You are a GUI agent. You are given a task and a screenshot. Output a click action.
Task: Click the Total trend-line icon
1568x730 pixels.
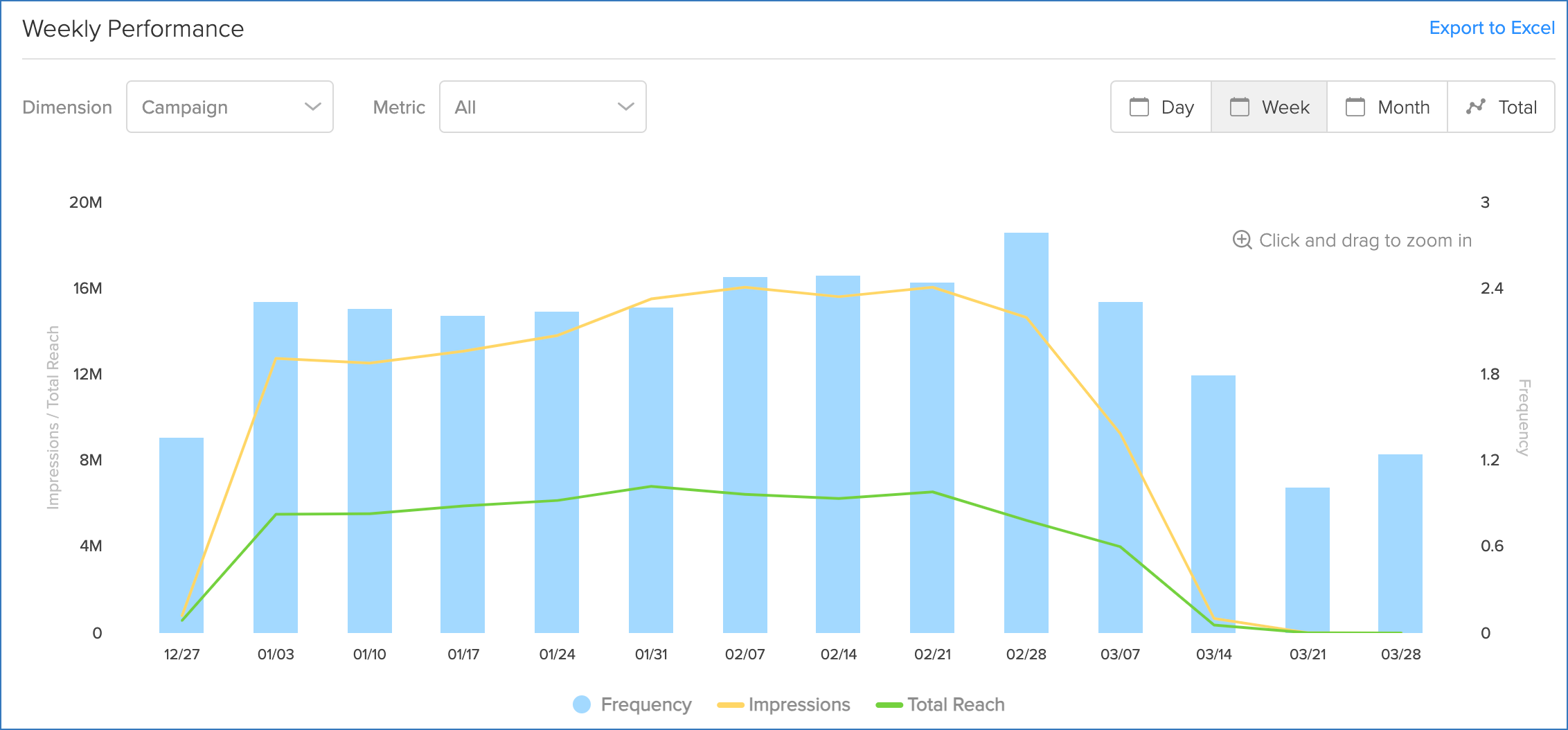tap(1475, 107)
